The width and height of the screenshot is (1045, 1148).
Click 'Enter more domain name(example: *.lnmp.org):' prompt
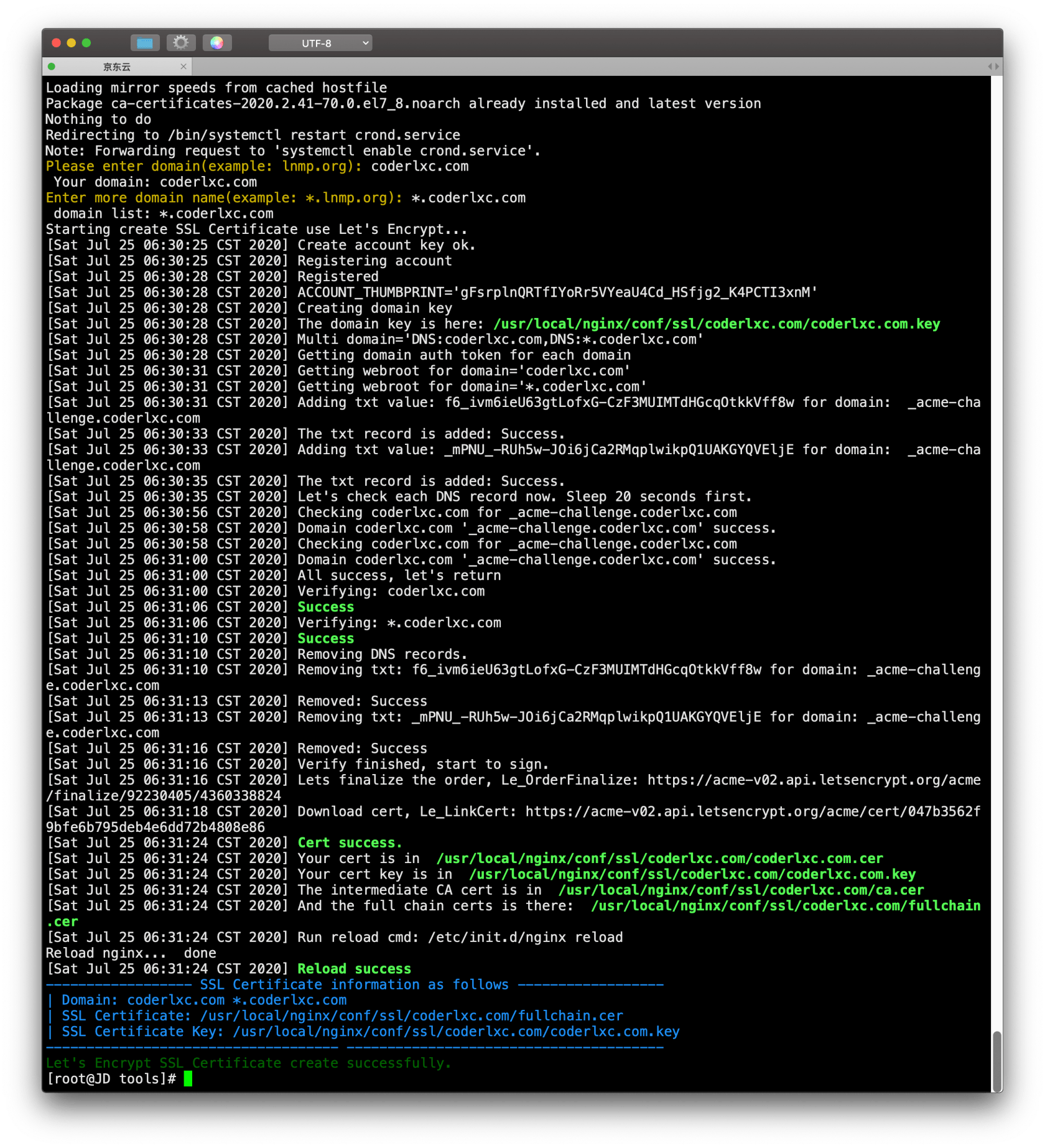[x=224, y=198]
